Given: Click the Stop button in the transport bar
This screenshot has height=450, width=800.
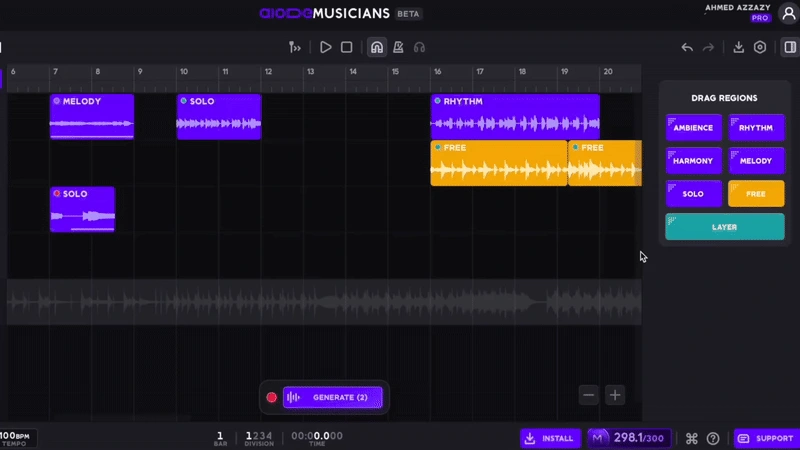Looking at the screenshot, I should click(x=347, y=47).
